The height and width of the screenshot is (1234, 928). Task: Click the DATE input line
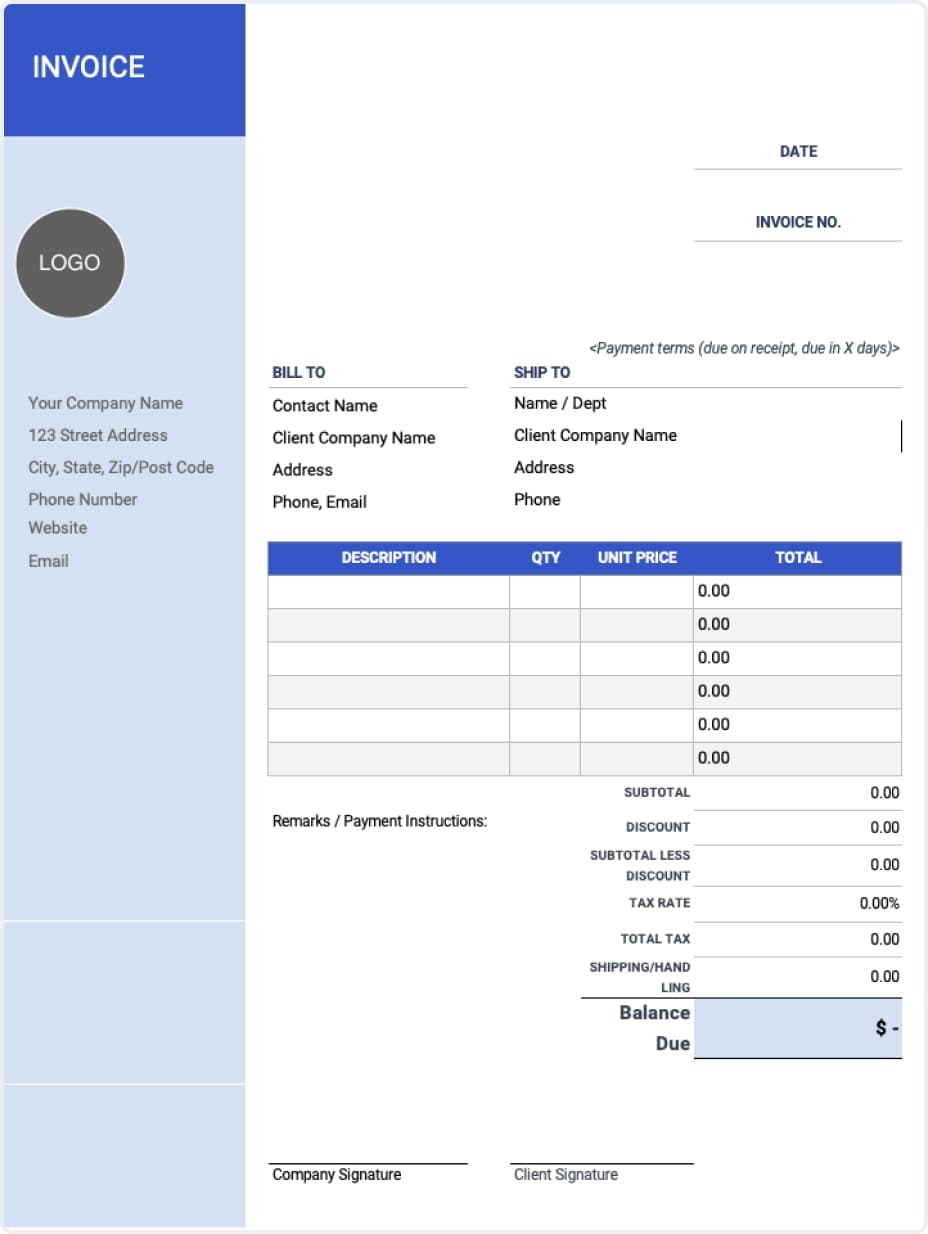[797, 170]
